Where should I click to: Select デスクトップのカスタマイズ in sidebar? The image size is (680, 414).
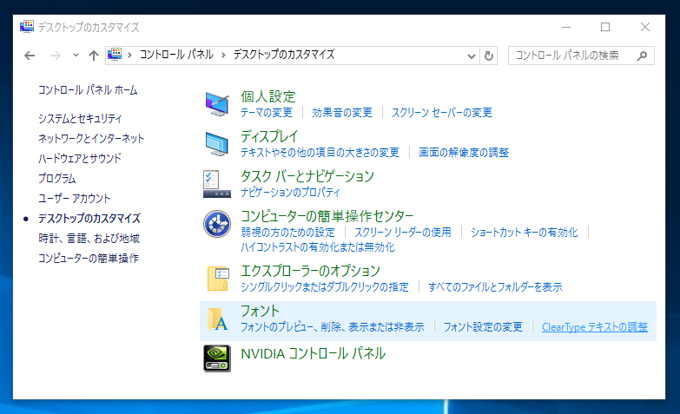[x=89, y=218]
